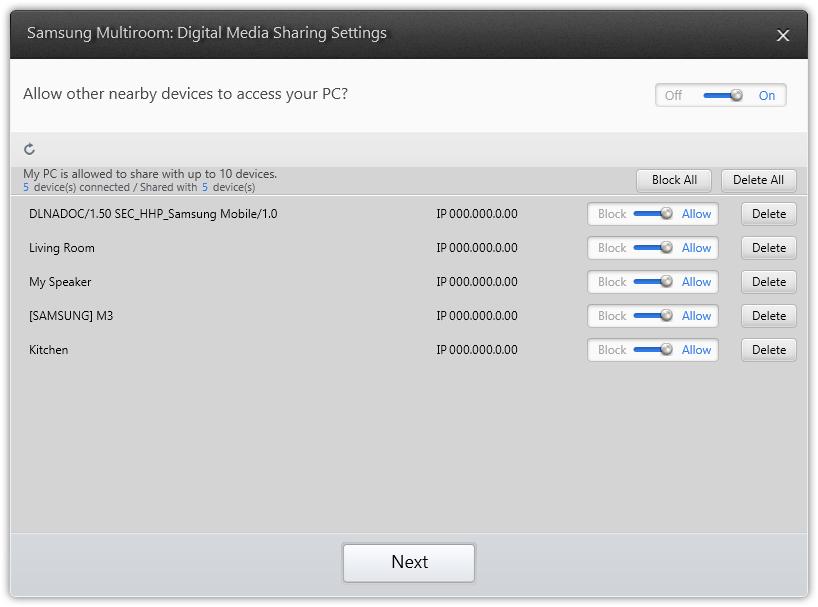The image size is (818, 607).
Task: Delete the My Speaker device
Action: (x=768, y=282)
